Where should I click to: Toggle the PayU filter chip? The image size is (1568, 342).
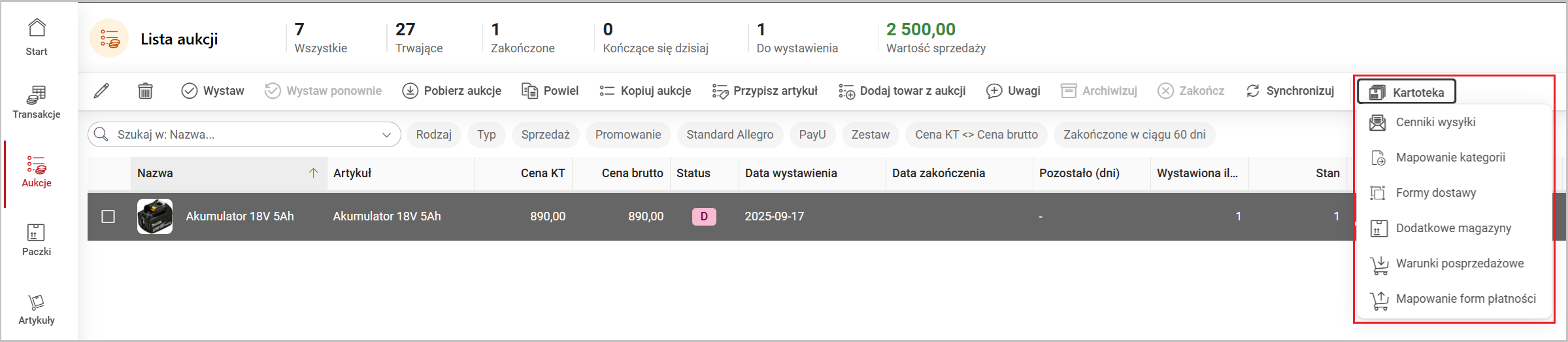pyautogui.click(x=812, y=135)
